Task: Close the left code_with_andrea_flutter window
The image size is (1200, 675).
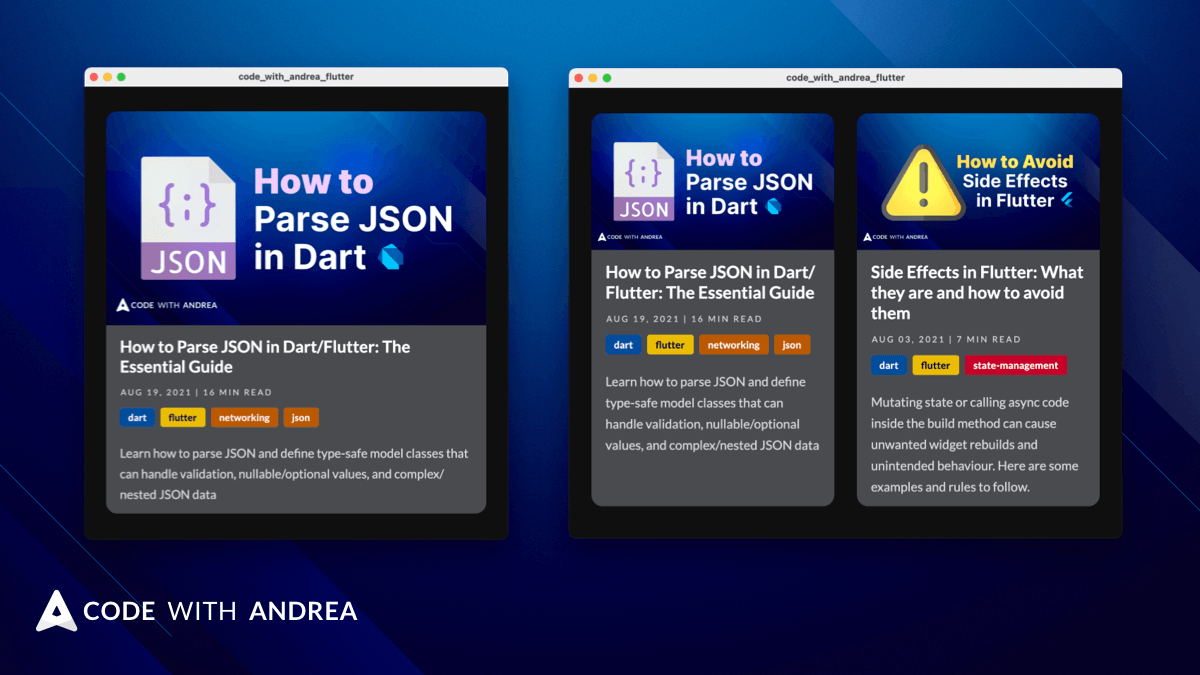Action: click(94, 77)
